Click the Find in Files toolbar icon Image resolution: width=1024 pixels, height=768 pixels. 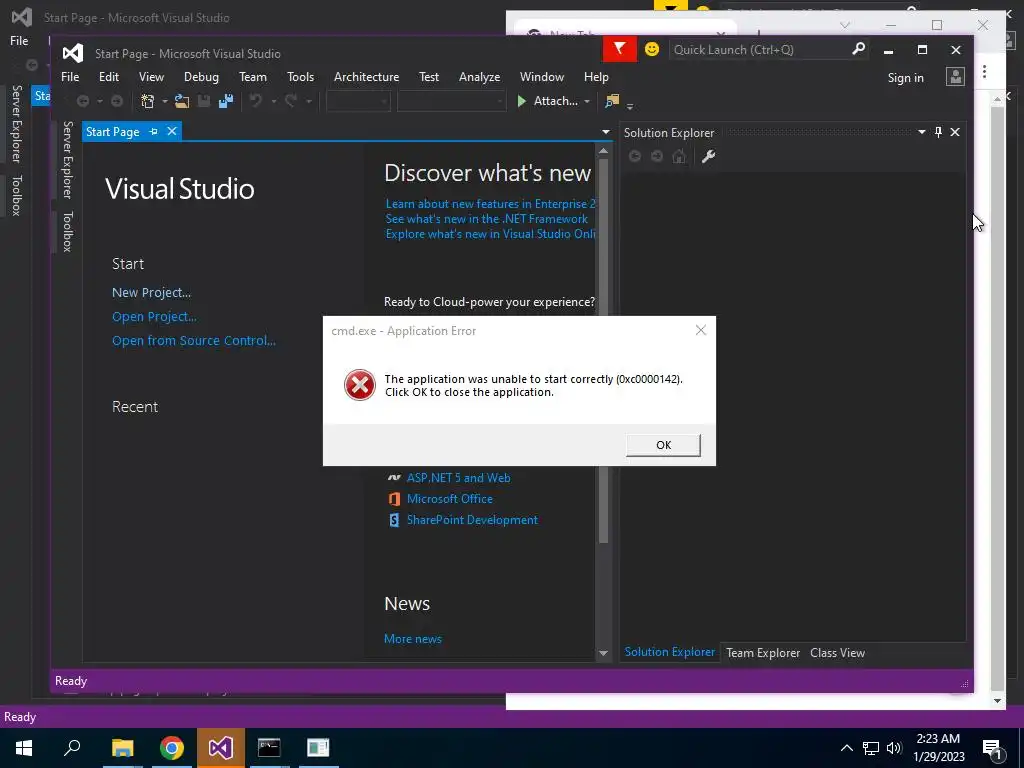click(612, 101)
